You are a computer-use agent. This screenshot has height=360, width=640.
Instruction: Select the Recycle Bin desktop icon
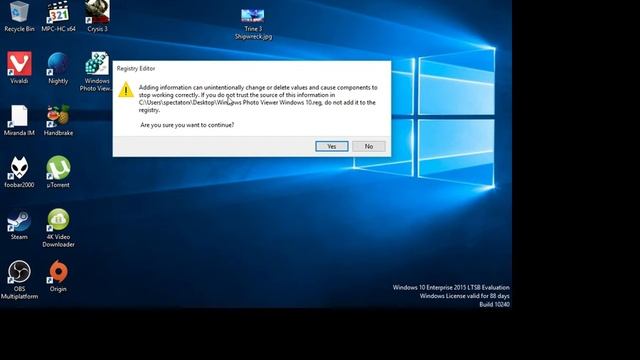pyautogui.click(x=19, y=17)
